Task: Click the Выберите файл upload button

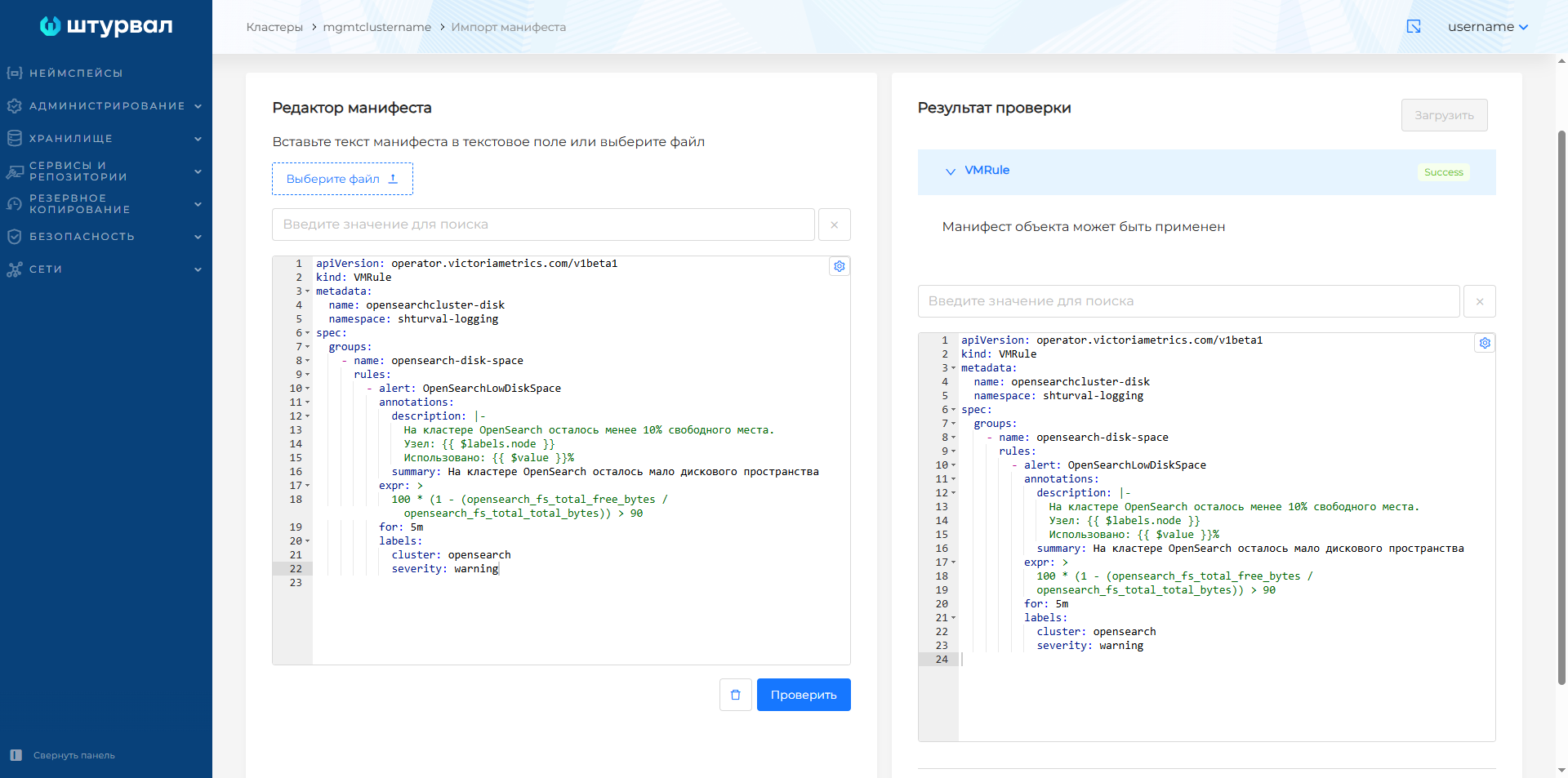Action: (342, 179)
